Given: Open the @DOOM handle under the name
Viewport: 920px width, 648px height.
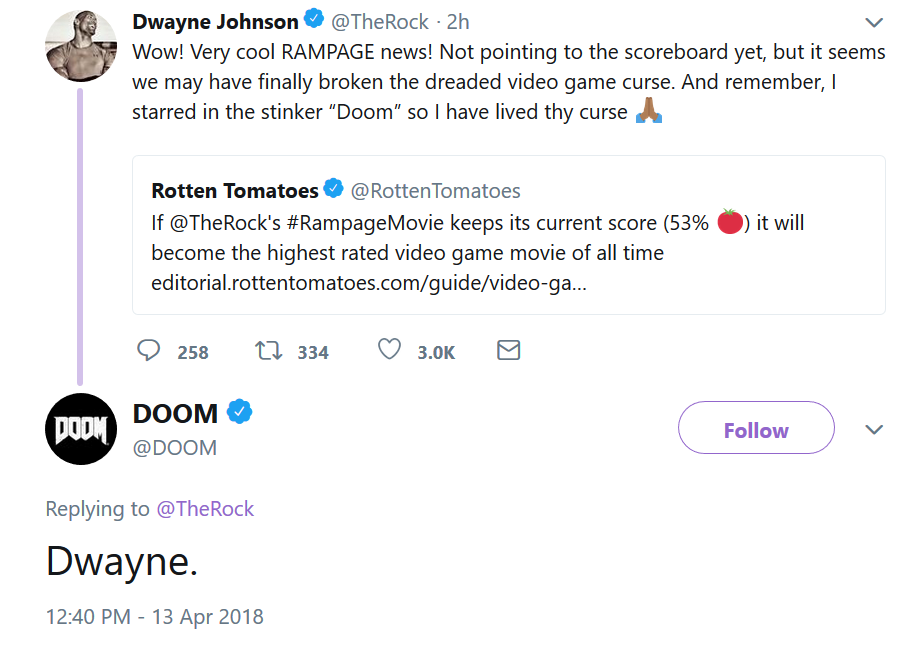Looking at the screenshot, I should point(175,447).
